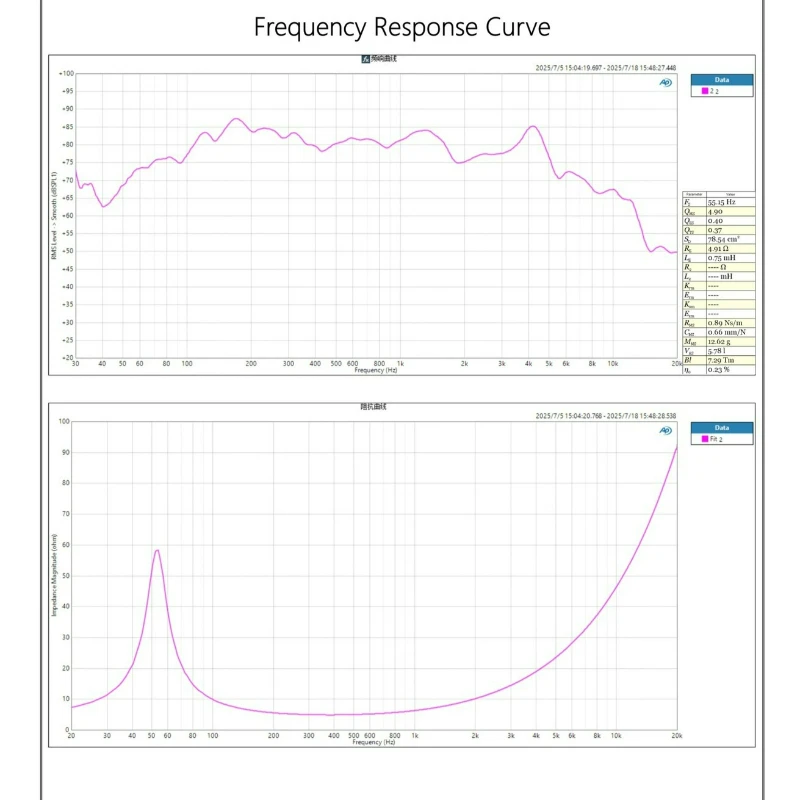
Task: Click the RMS Level Smooth axis label
Action: (x=54, y=215)
